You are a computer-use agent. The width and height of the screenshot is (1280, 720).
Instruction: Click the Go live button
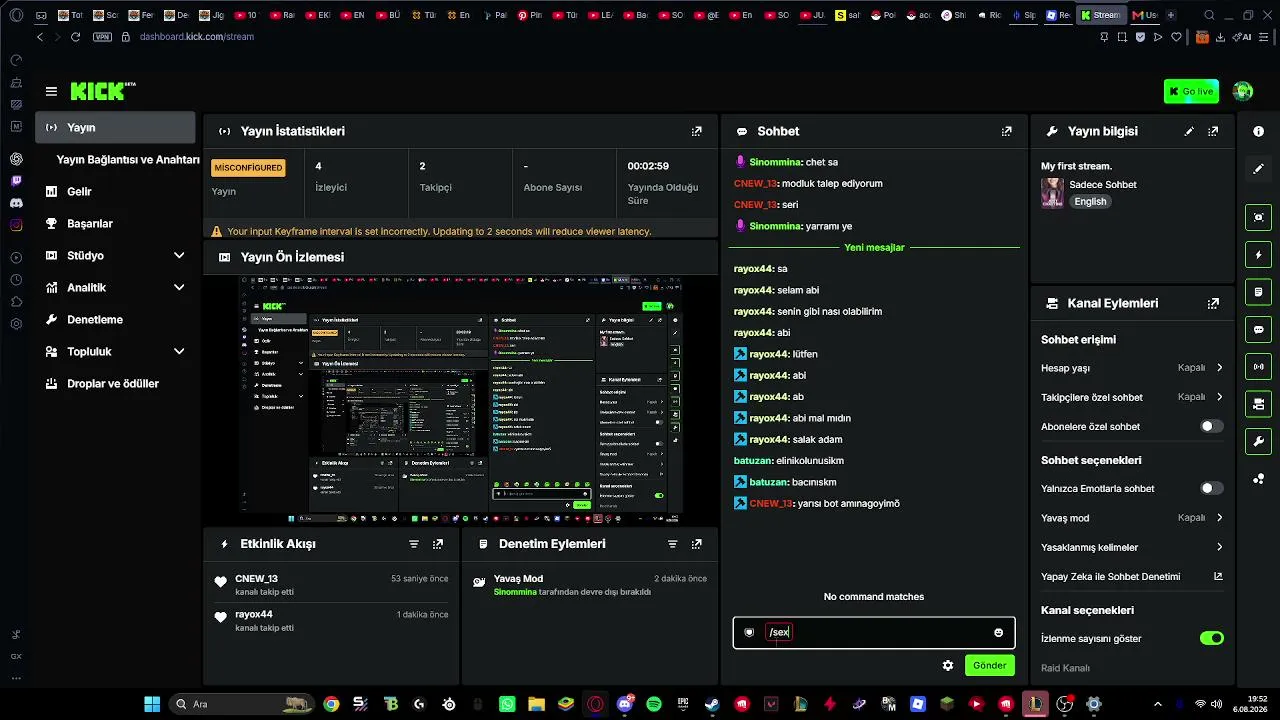pos(1191,91)
